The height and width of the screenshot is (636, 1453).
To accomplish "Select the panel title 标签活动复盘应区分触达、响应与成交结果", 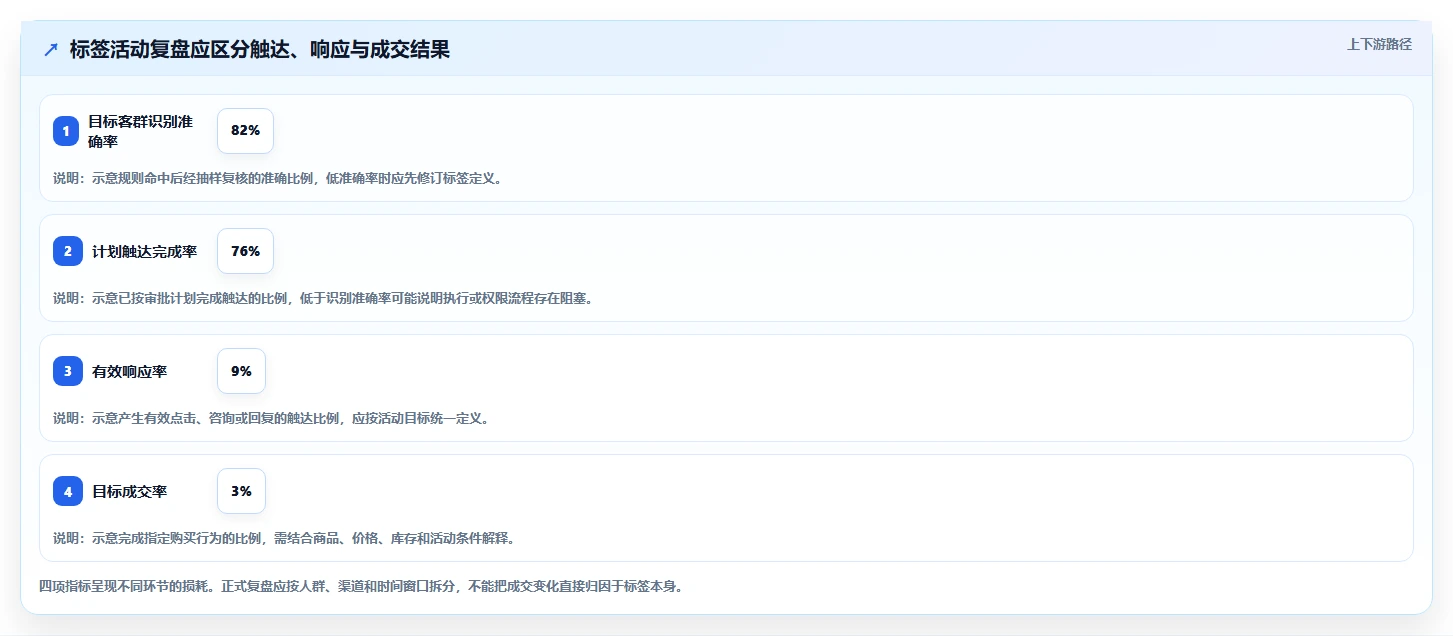I will coord(260,50).
